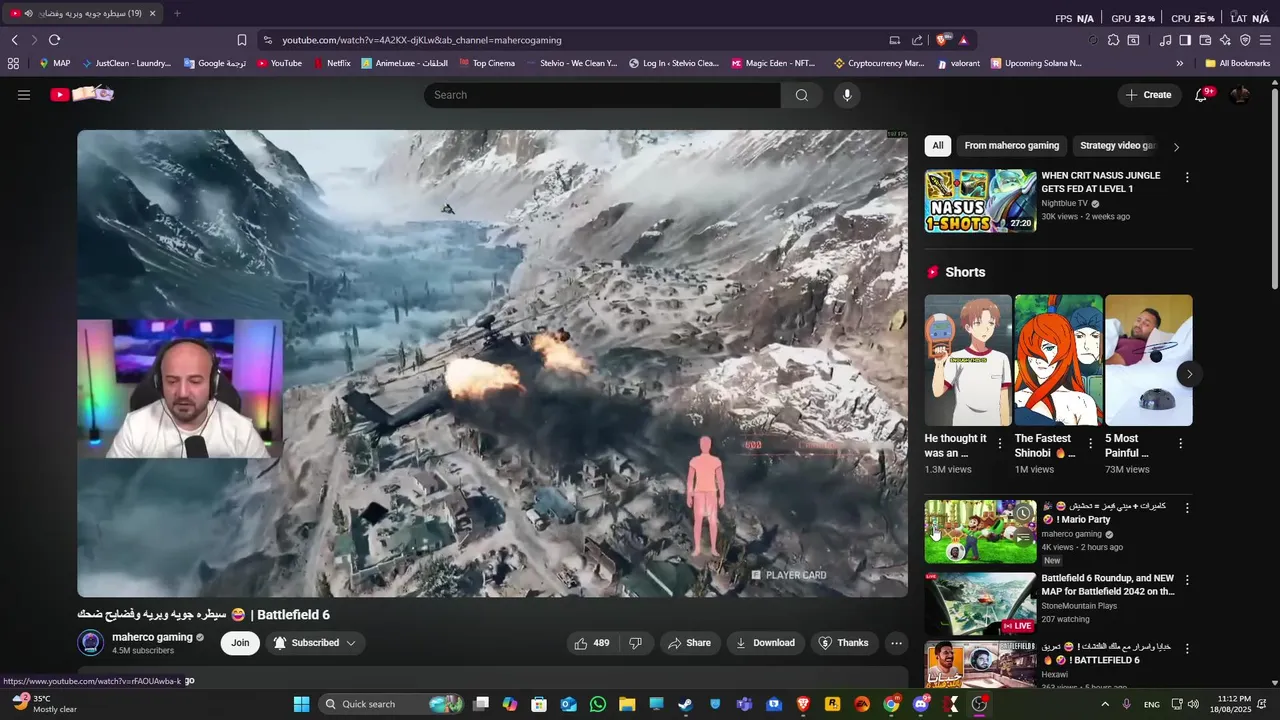Open the valorant bookmark

point(958,63)
